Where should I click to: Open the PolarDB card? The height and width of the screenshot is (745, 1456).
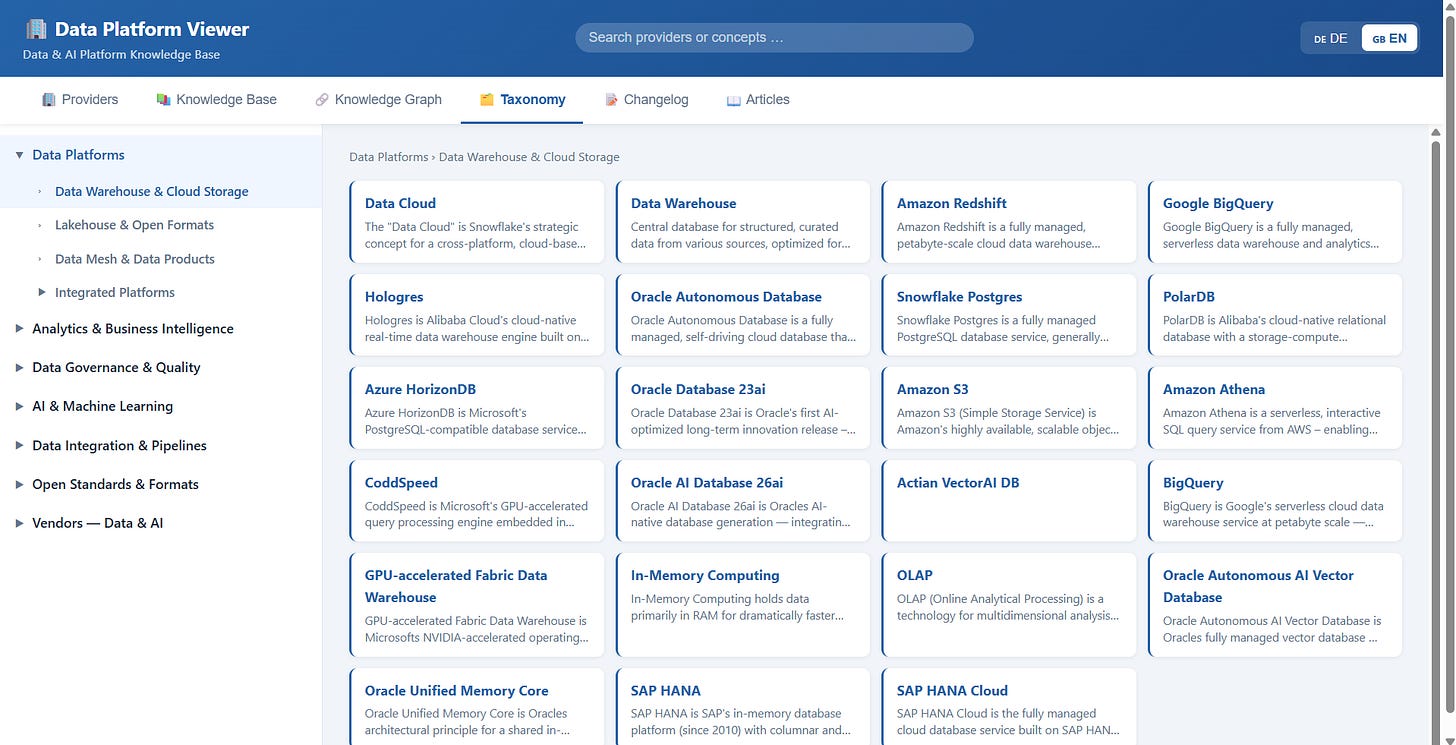pos(1275,315)
